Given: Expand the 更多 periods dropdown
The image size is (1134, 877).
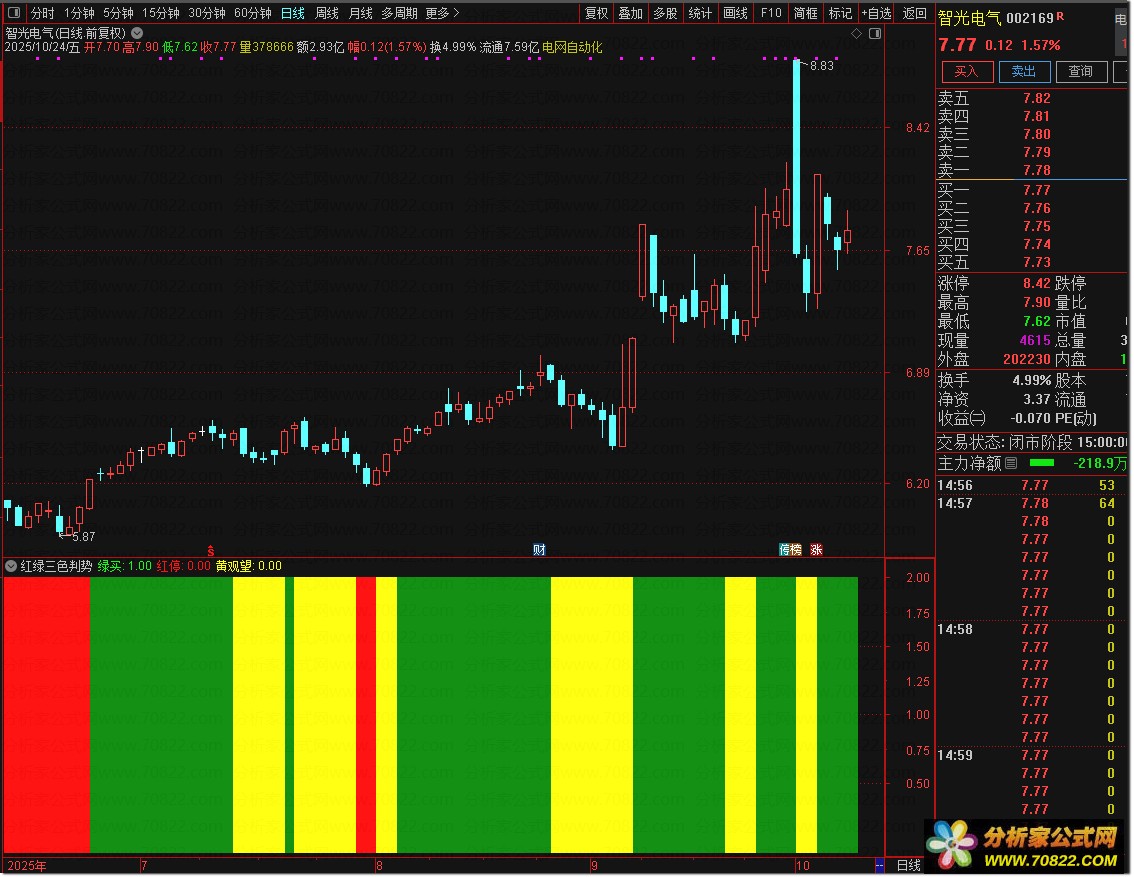Looking at the screenshot, I should pyautogui.click(x=442, y=13).
